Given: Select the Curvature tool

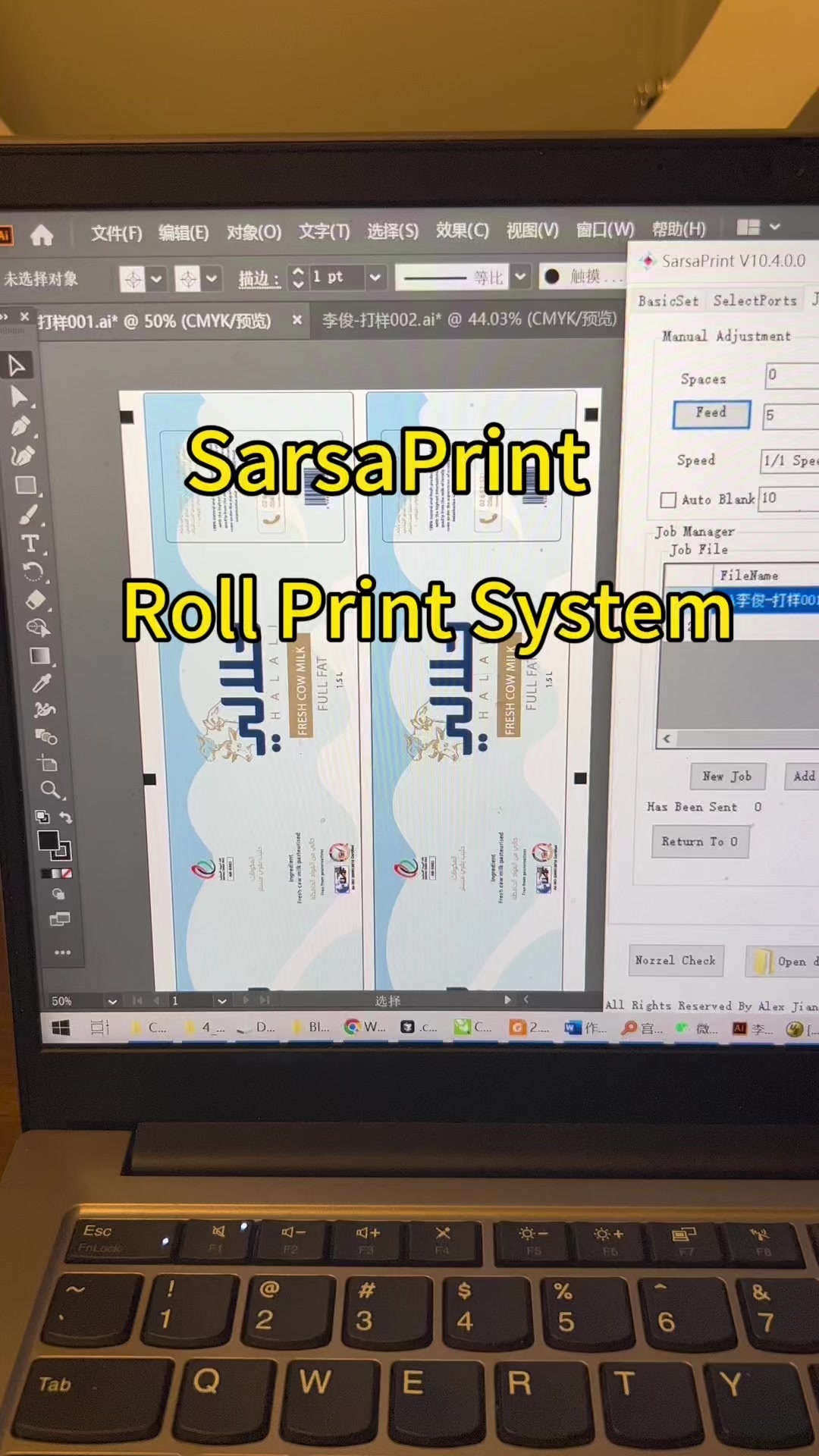Looking at the screenshot, I should [23, 455].
